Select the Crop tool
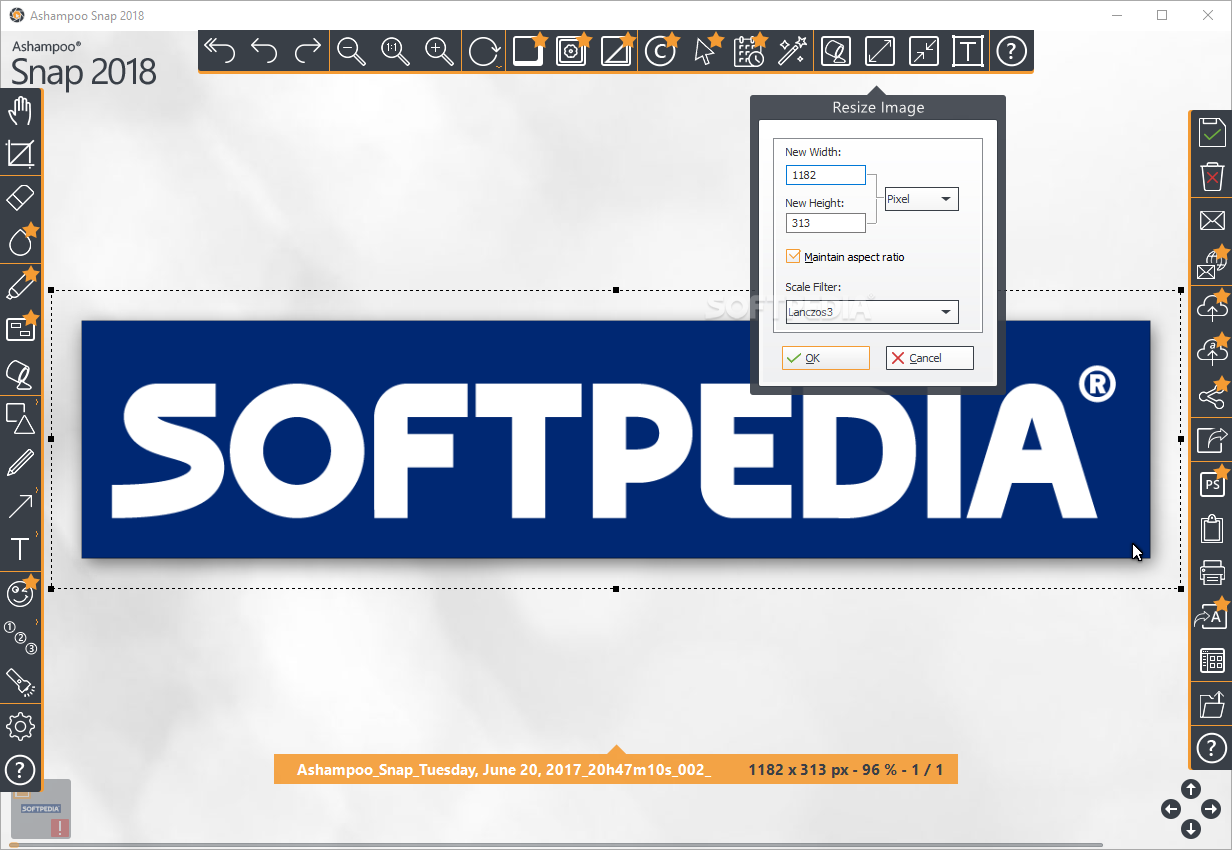The width and height of the screenshot is (1232, 850). coord(20,154)
